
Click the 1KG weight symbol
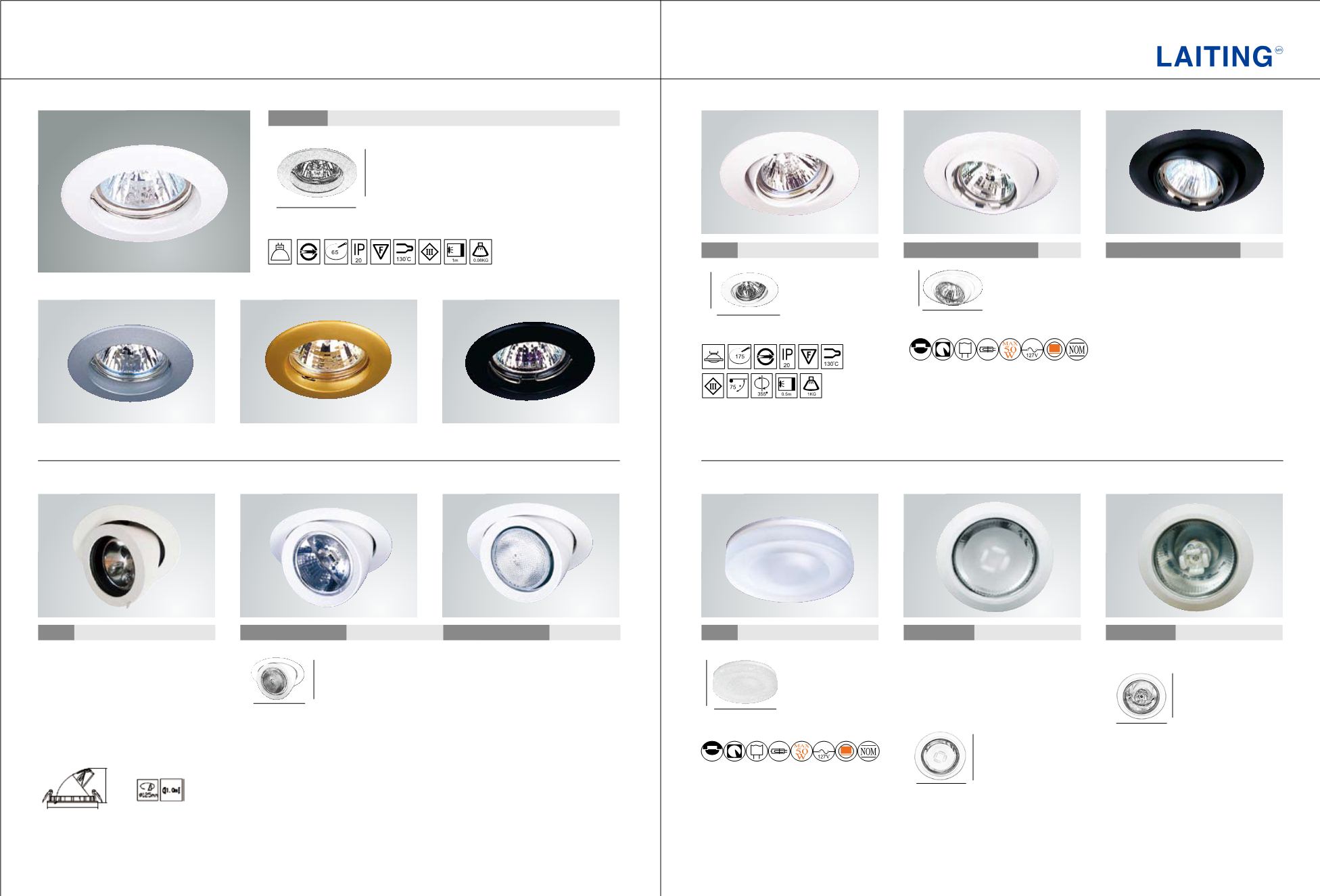click(x=810, y=386)
